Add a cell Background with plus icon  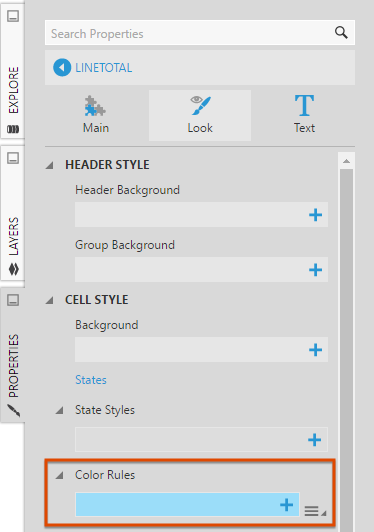[315, 350]
